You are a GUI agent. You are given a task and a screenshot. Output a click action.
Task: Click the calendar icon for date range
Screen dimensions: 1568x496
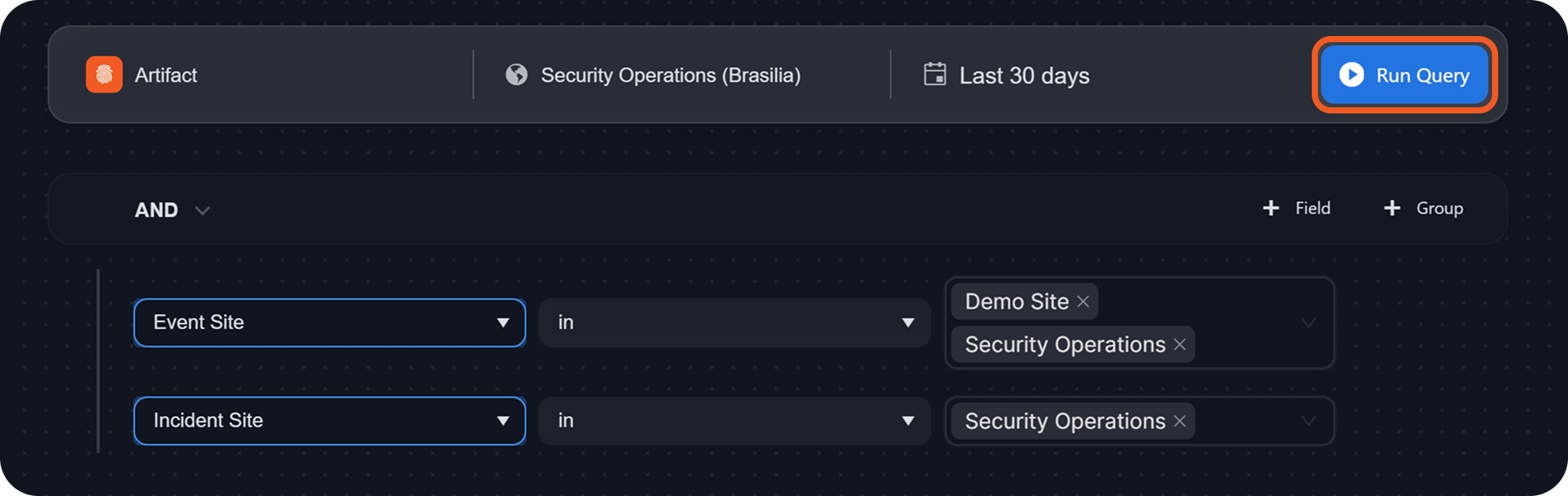(x=934, y=74)
